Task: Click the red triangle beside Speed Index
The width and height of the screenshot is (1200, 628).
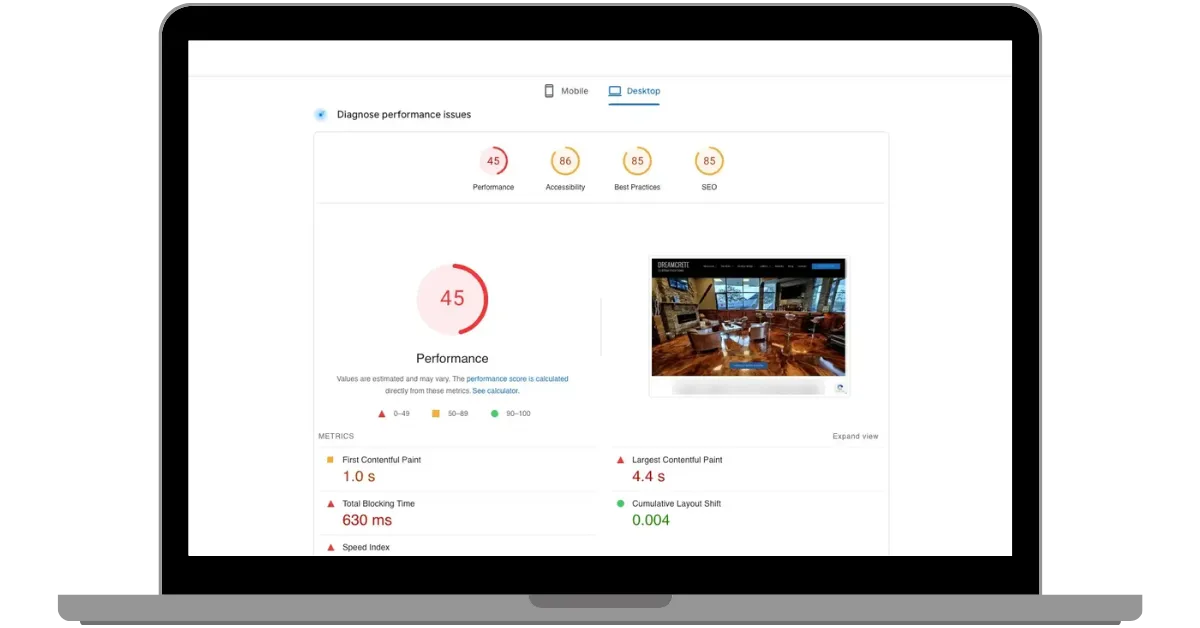Action: [330, 548]
